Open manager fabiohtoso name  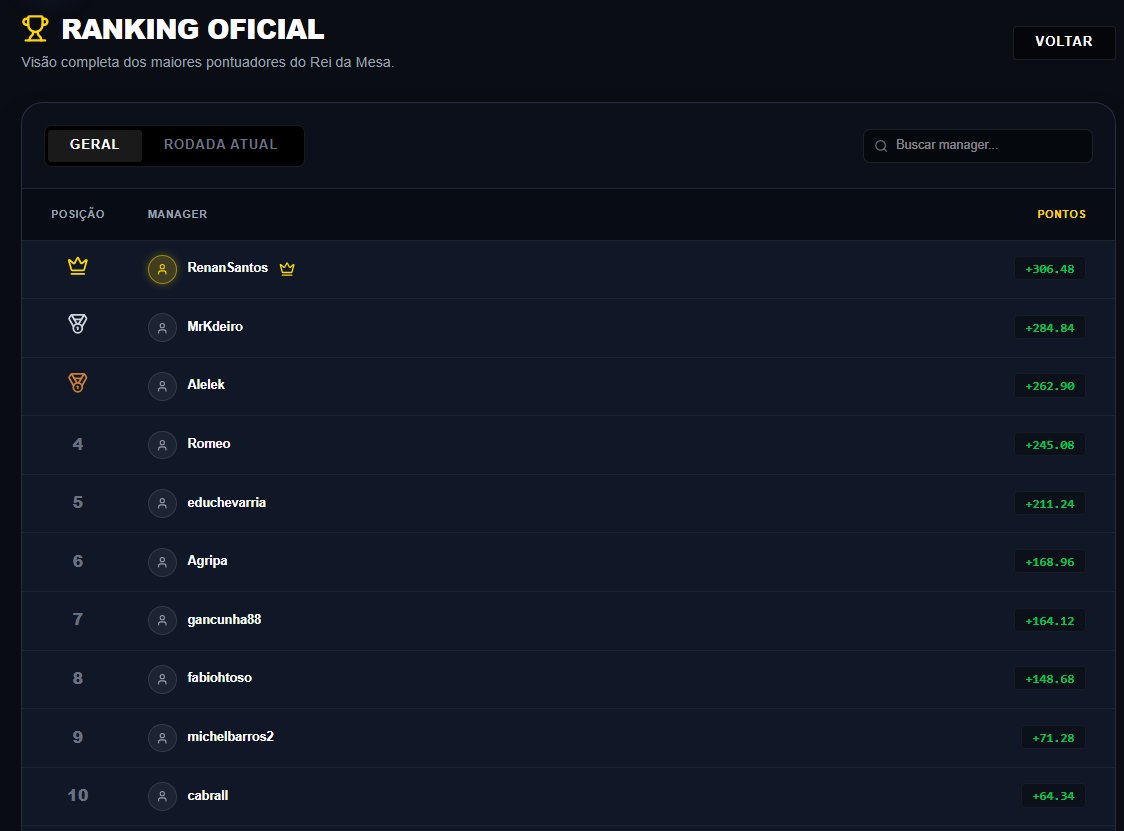point(219,678)
